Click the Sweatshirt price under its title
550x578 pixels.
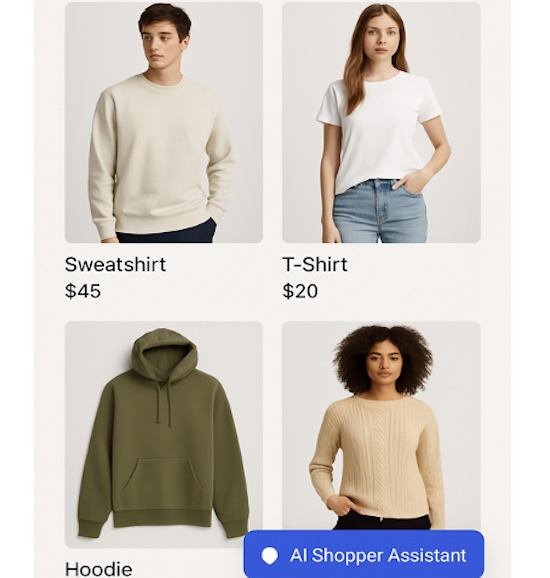tap(83, 291)
